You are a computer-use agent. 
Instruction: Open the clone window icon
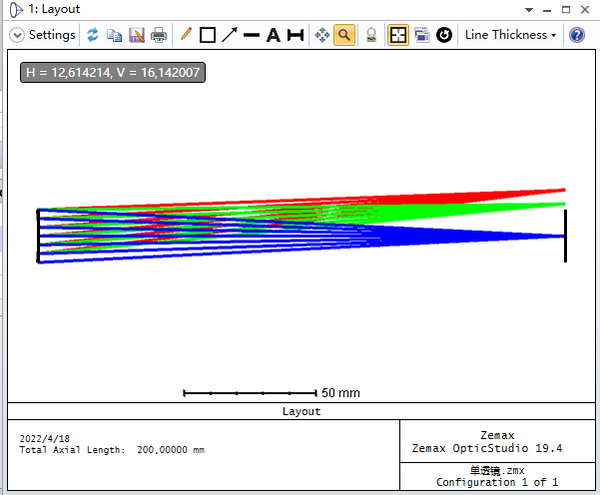[422, 35]
